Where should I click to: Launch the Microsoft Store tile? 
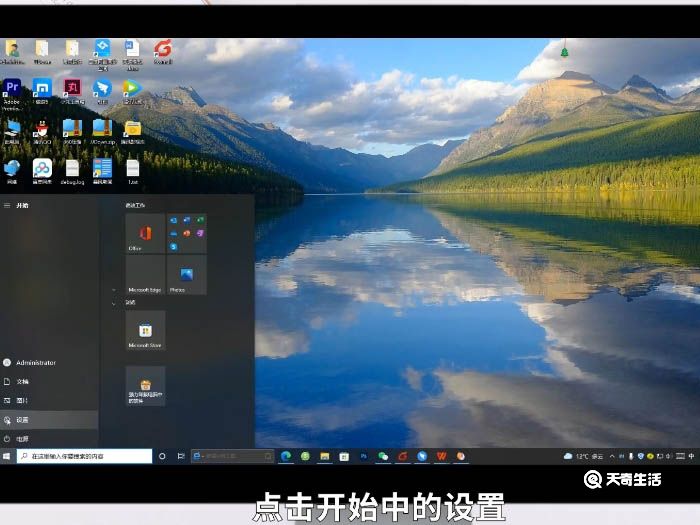145,332
